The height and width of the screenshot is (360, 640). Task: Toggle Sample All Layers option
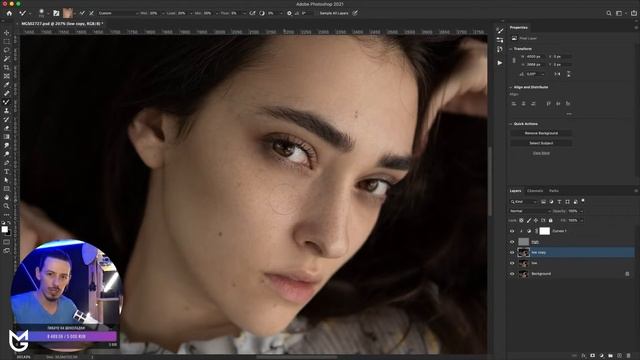point(333,13)
